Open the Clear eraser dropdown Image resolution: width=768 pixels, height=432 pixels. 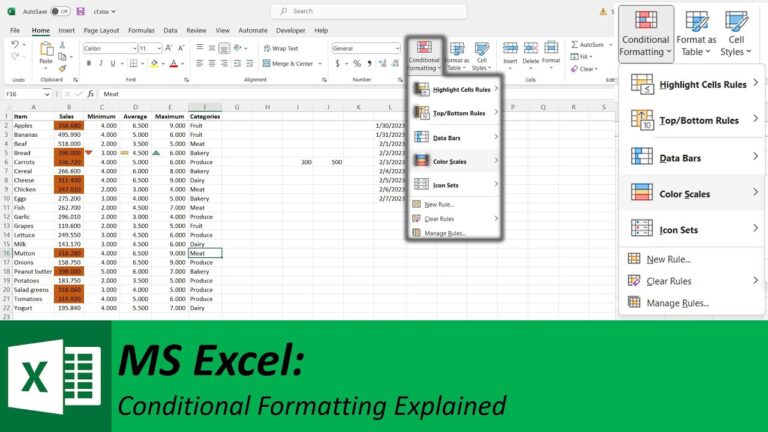point(584,69)
